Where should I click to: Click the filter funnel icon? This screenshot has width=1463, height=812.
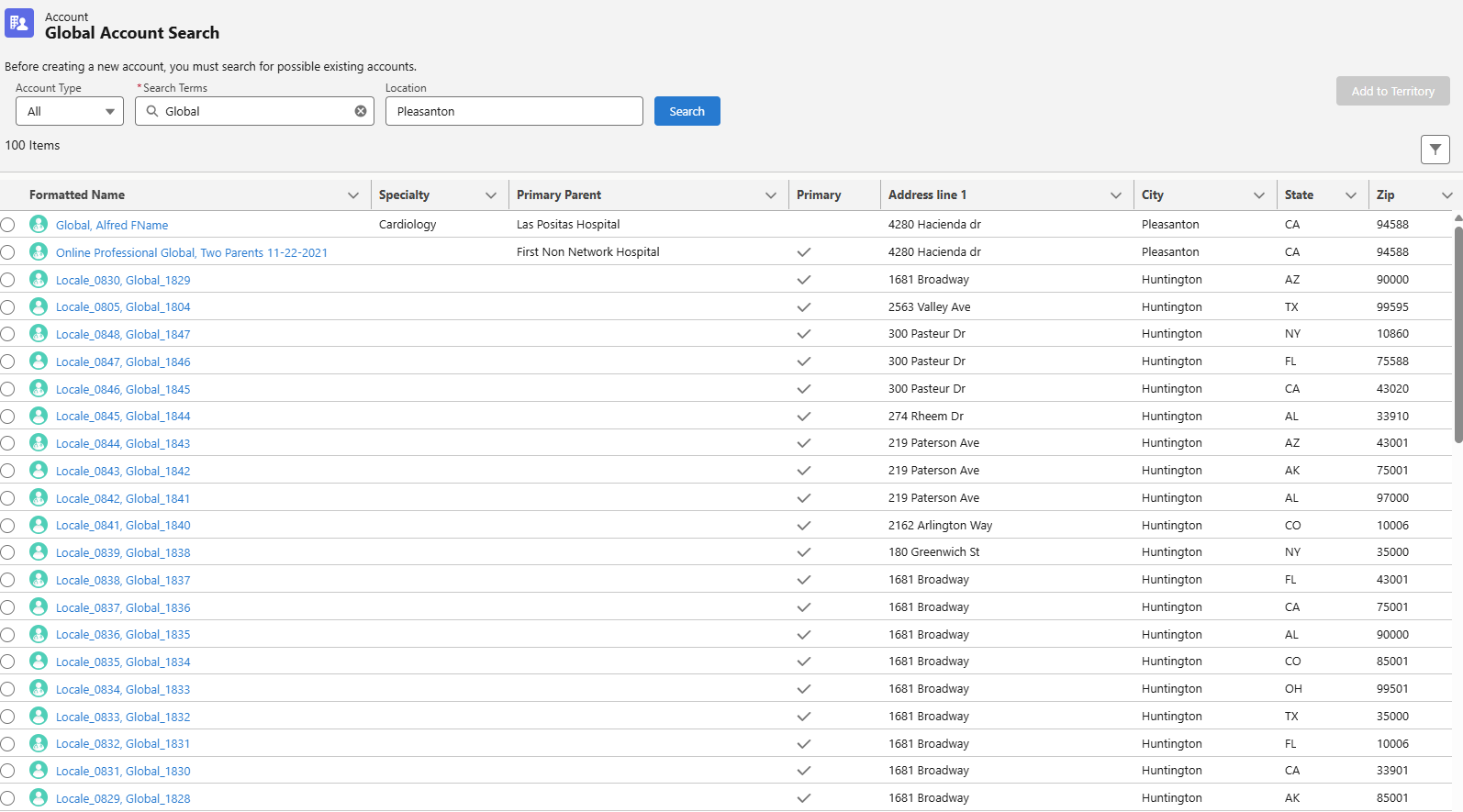click(x=1435, y=150)
